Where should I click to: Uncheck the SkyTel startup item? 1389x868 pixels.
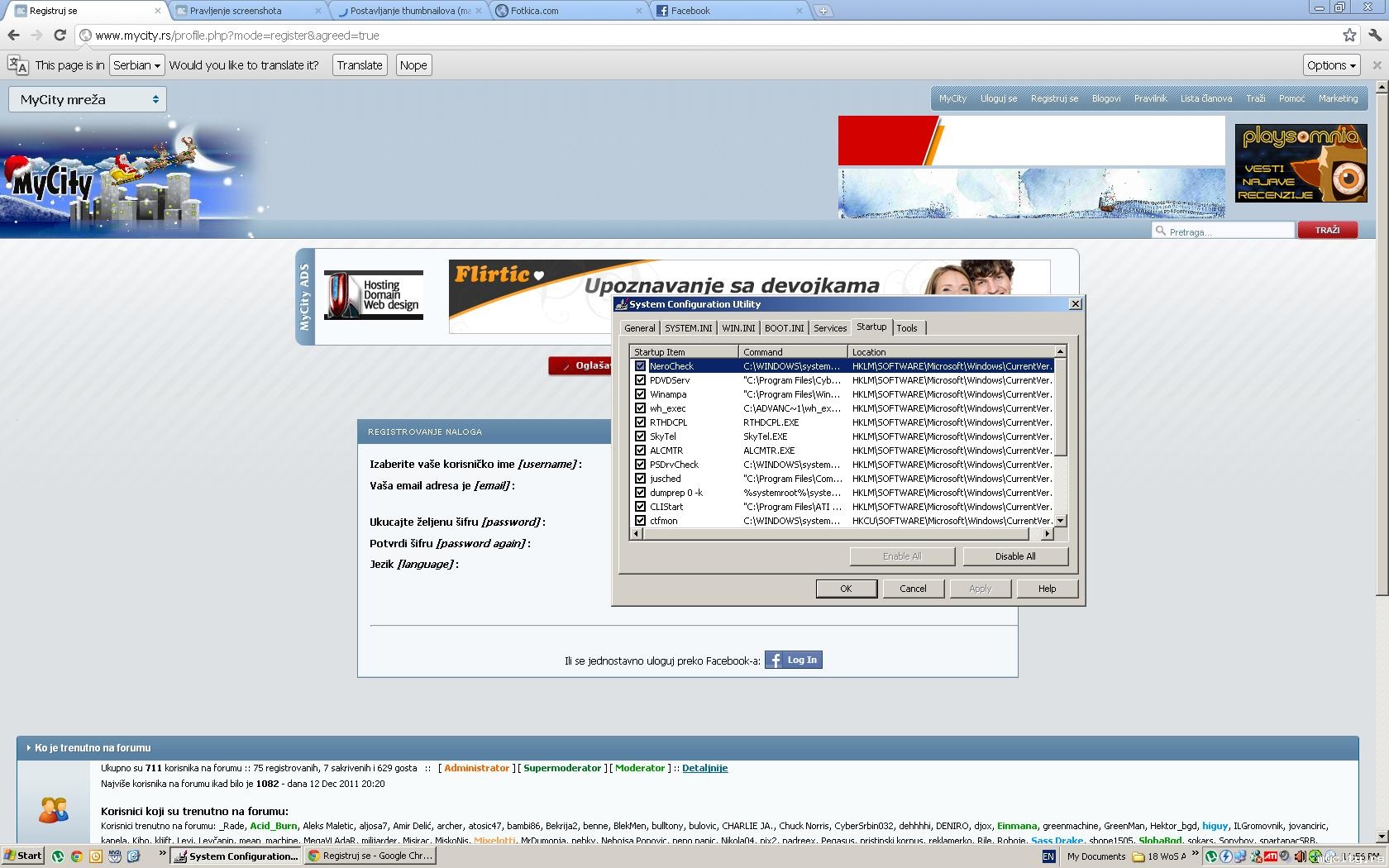coord(640,436)
